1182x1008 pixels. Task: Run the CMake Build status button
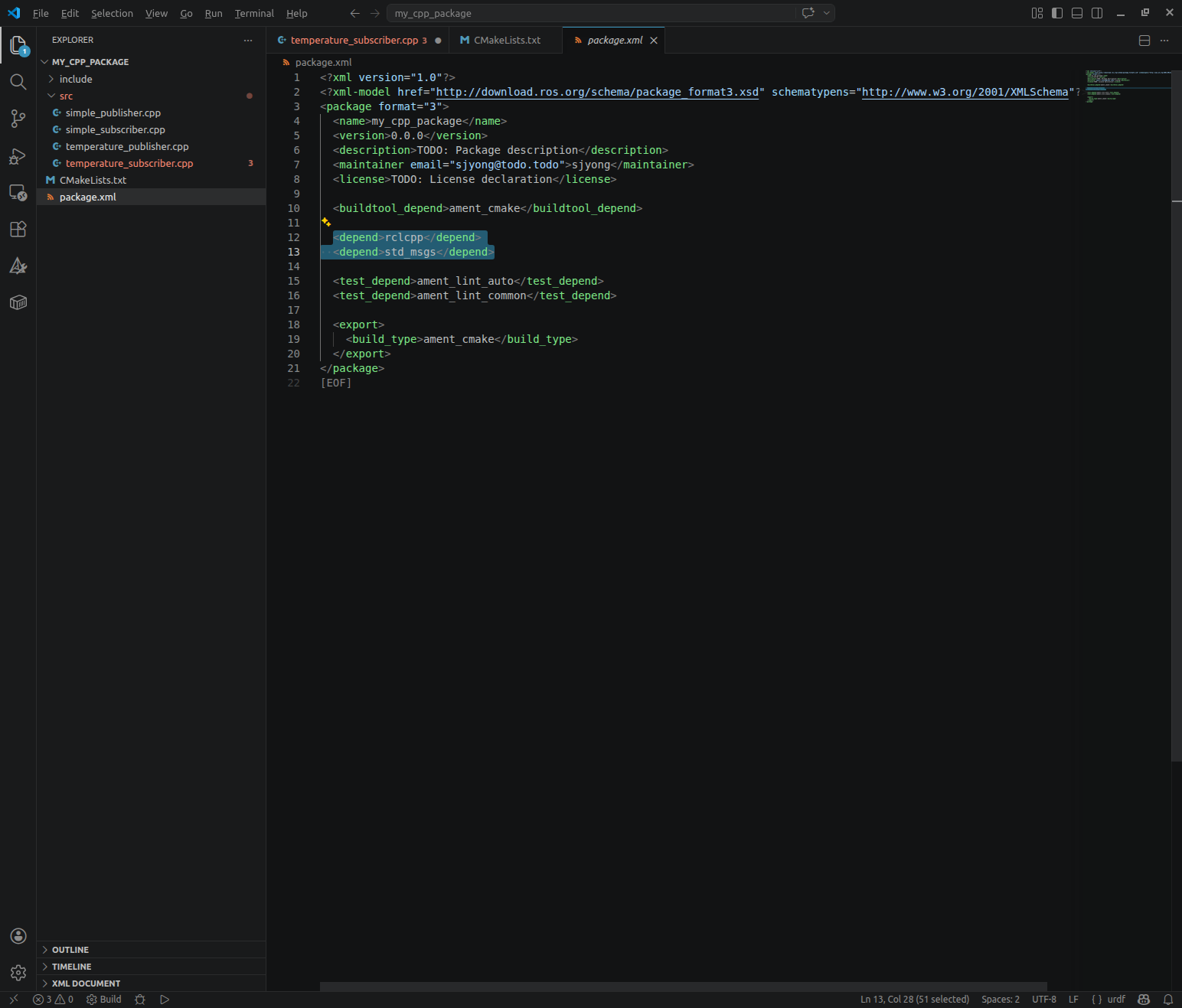pyautogui.click(x=104, y=1000)
